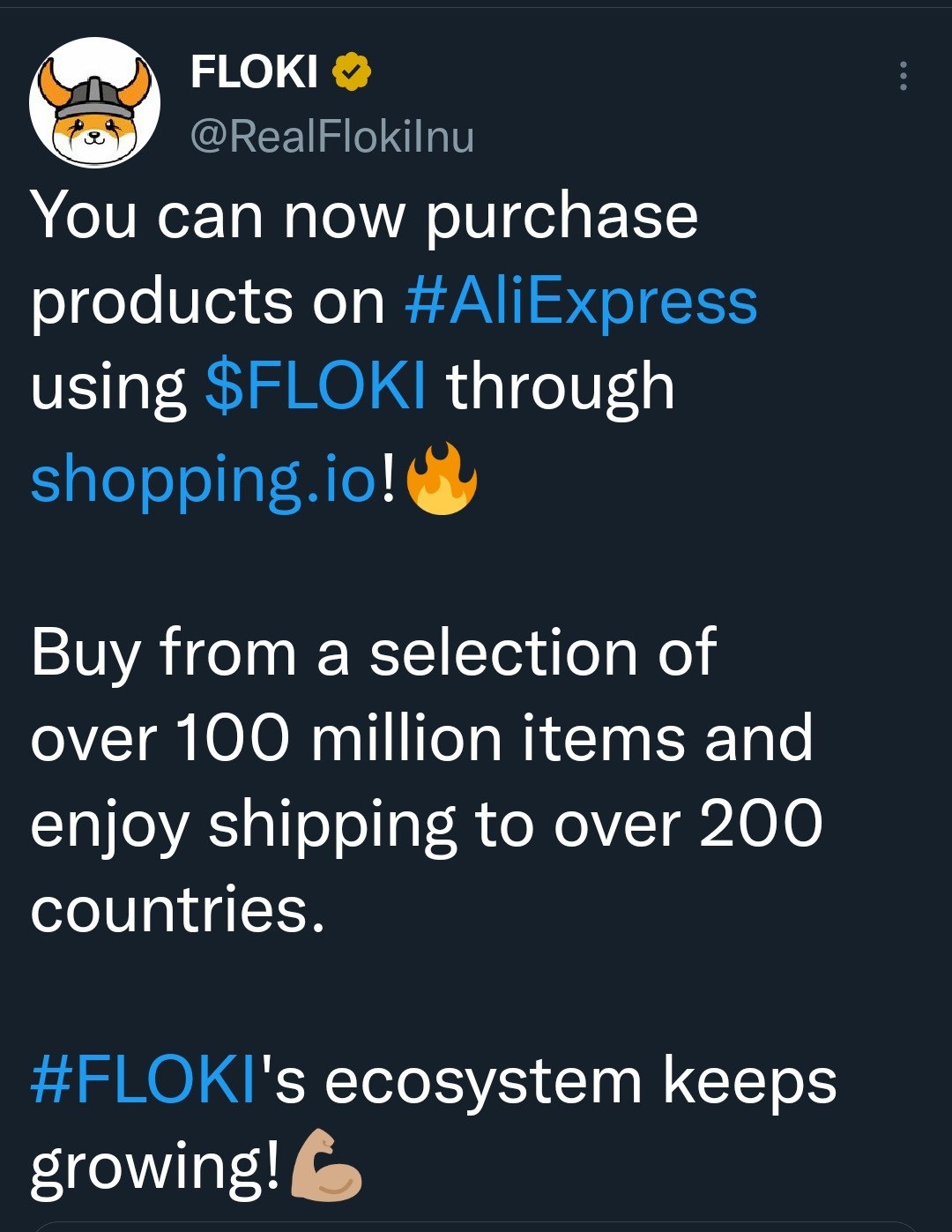Select the 'You can now purchase' text line
Viewport: 952px width, 1232px height.
coord(365,217)
